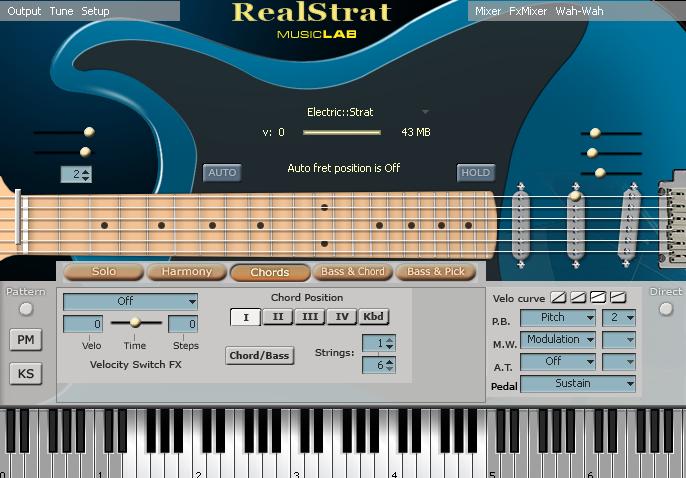Open the A.T. value dropdown

(619, 362)
